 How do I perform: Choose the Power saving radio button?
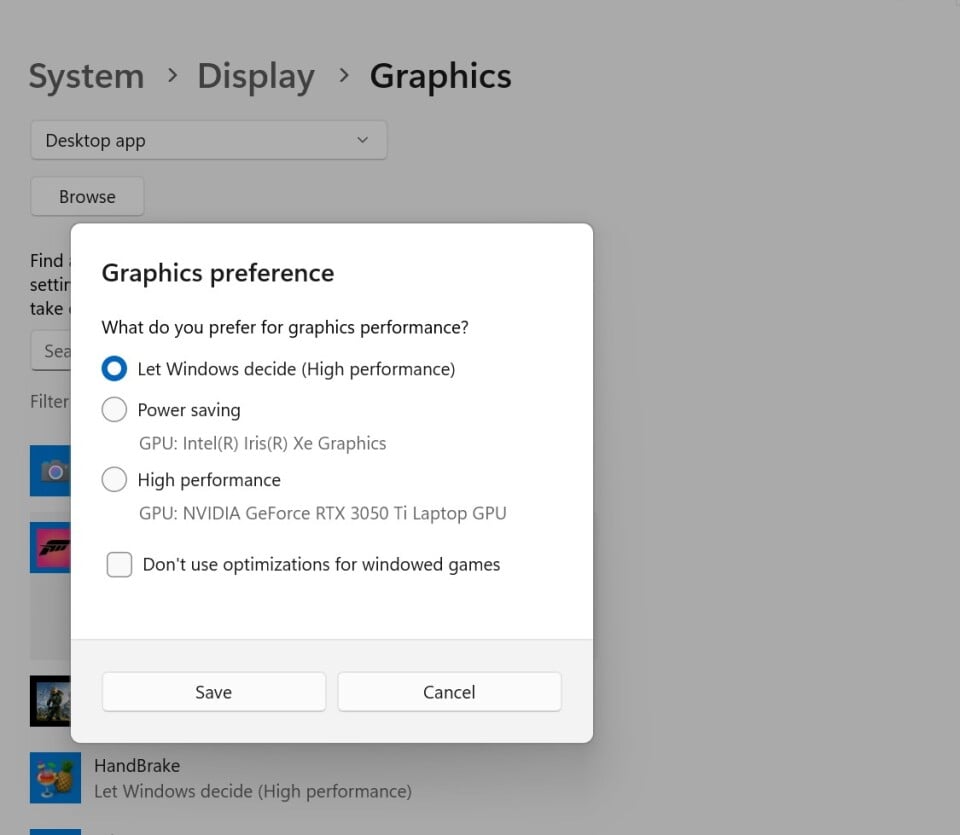[115, 410]
